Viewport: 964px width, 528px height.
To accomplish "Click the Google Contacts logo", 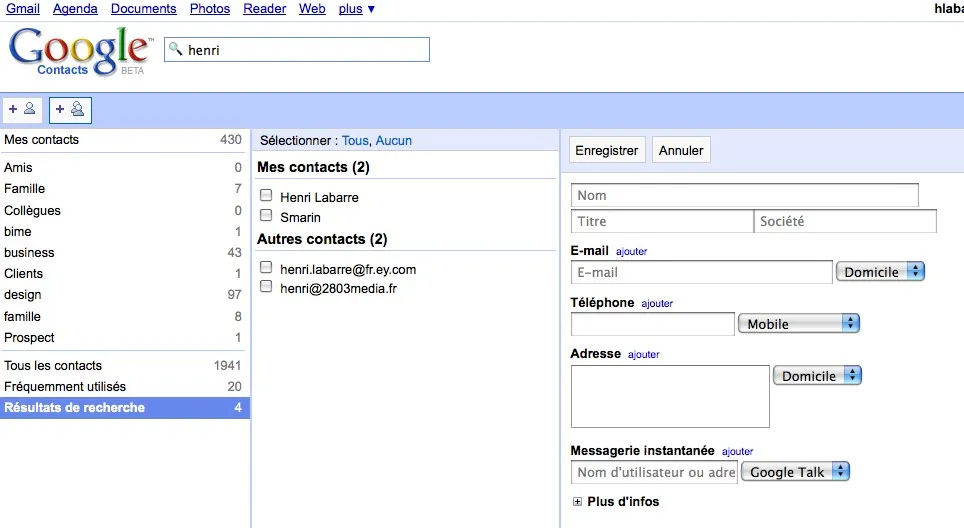I will pos(79,52).
